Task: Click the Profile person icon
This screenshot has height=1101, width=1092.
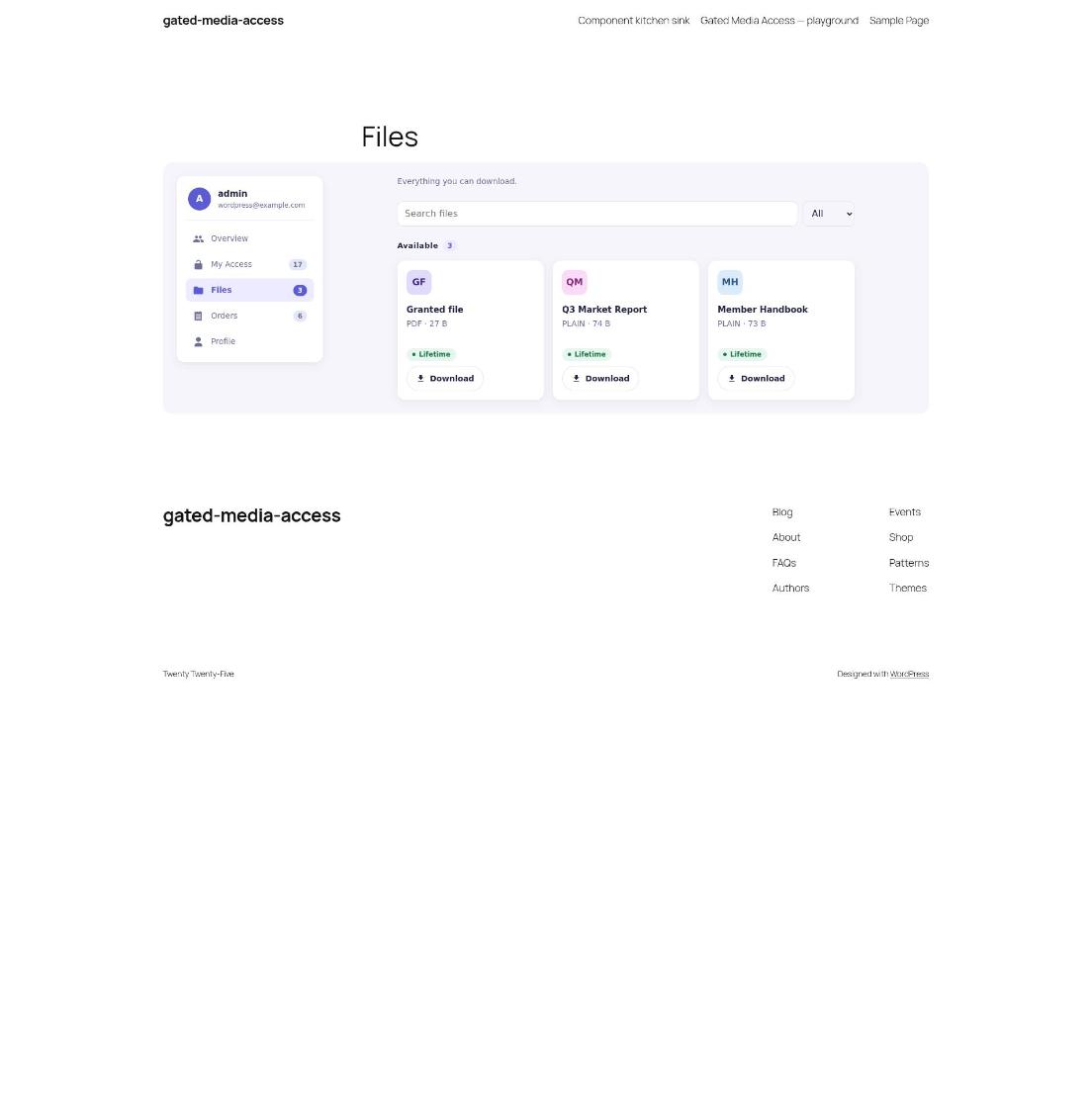Action: point(198,342)
